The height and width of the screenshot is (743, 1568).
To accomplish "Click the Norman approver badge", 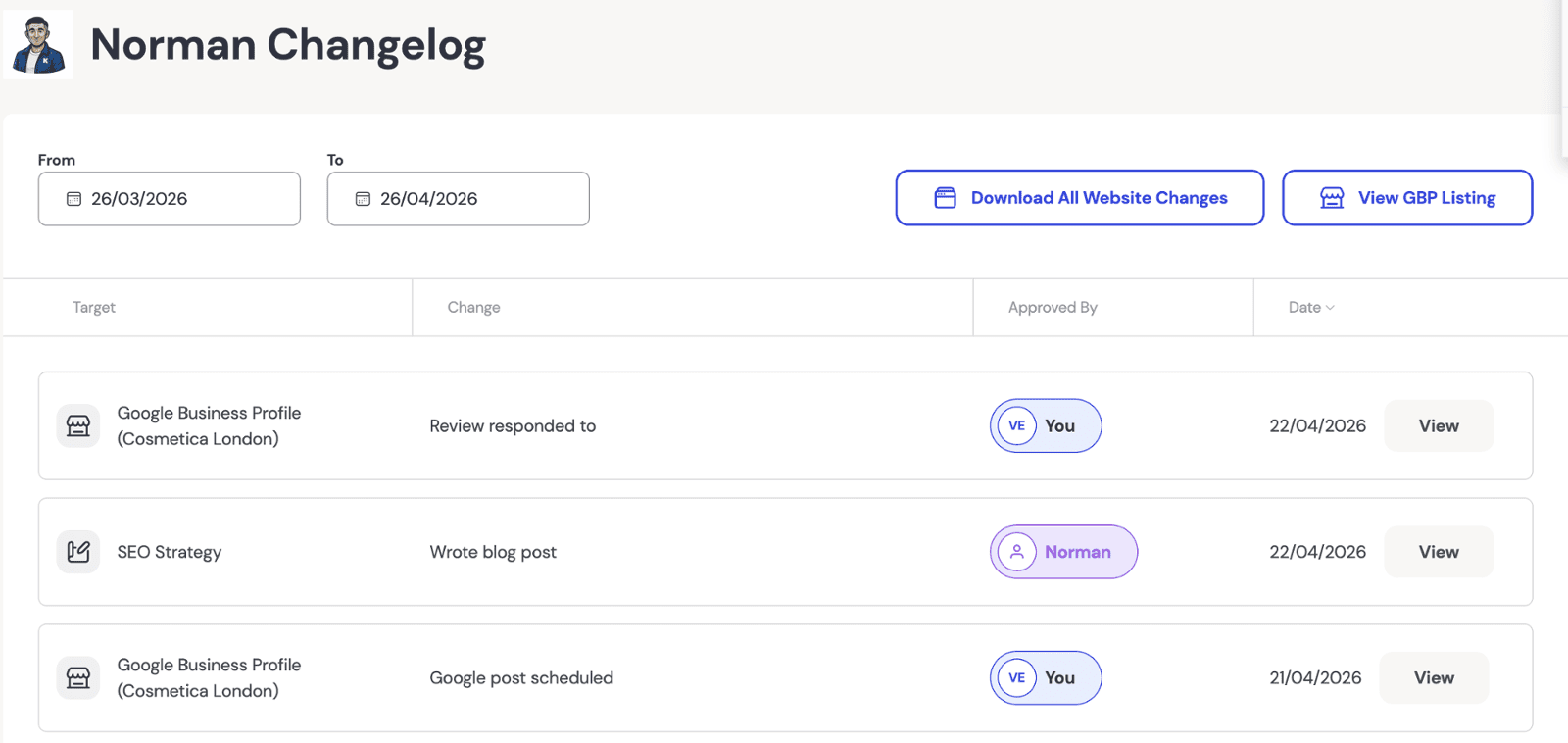I will click(1063, 552).
